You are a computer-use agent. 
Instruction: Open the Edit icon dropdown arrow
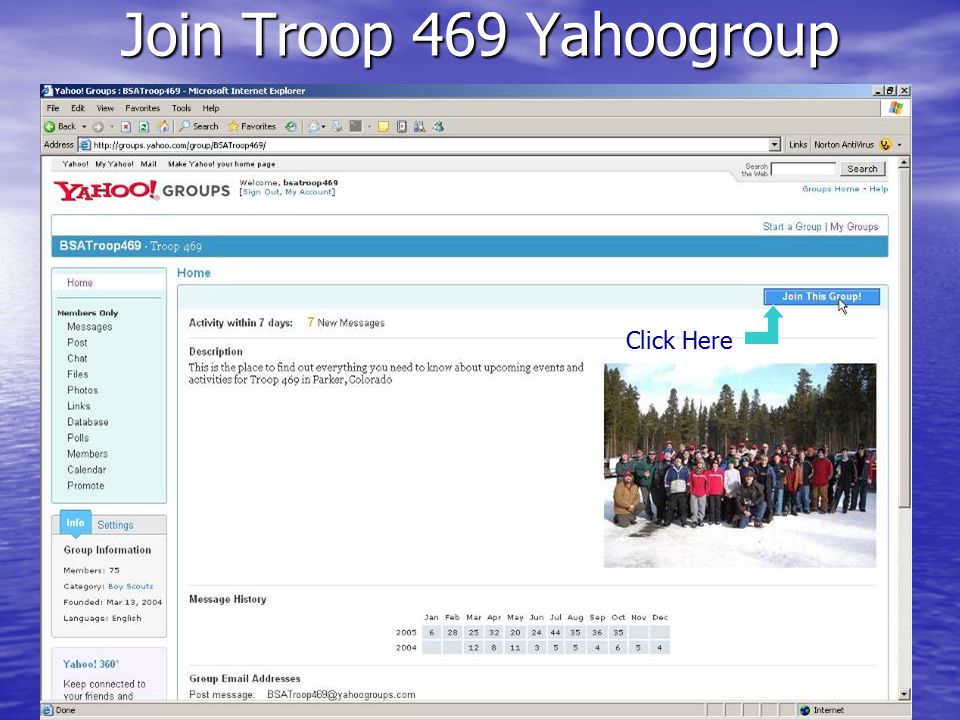pos(369,127)
